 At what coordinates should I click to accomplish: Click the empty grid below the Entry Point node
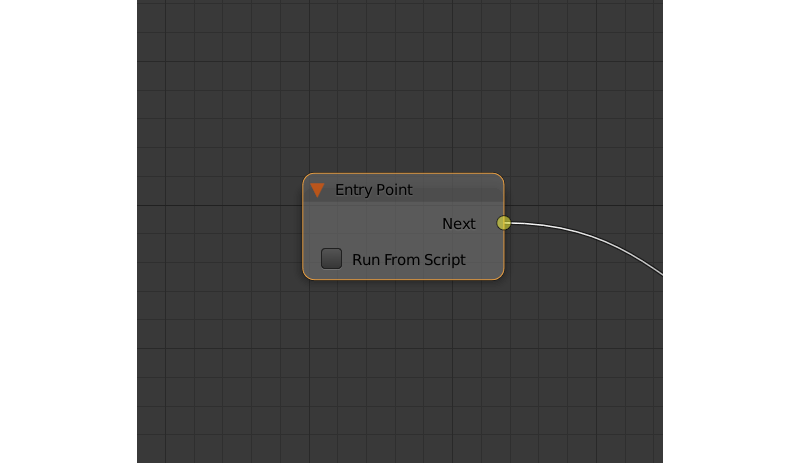point(400,370)
